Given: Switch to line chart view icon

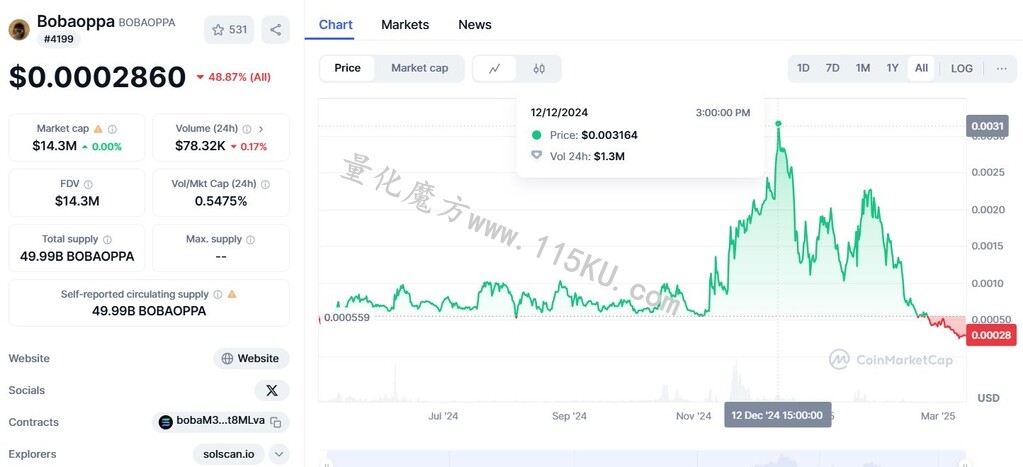Looking at the screenshot, I should point(495,68).
